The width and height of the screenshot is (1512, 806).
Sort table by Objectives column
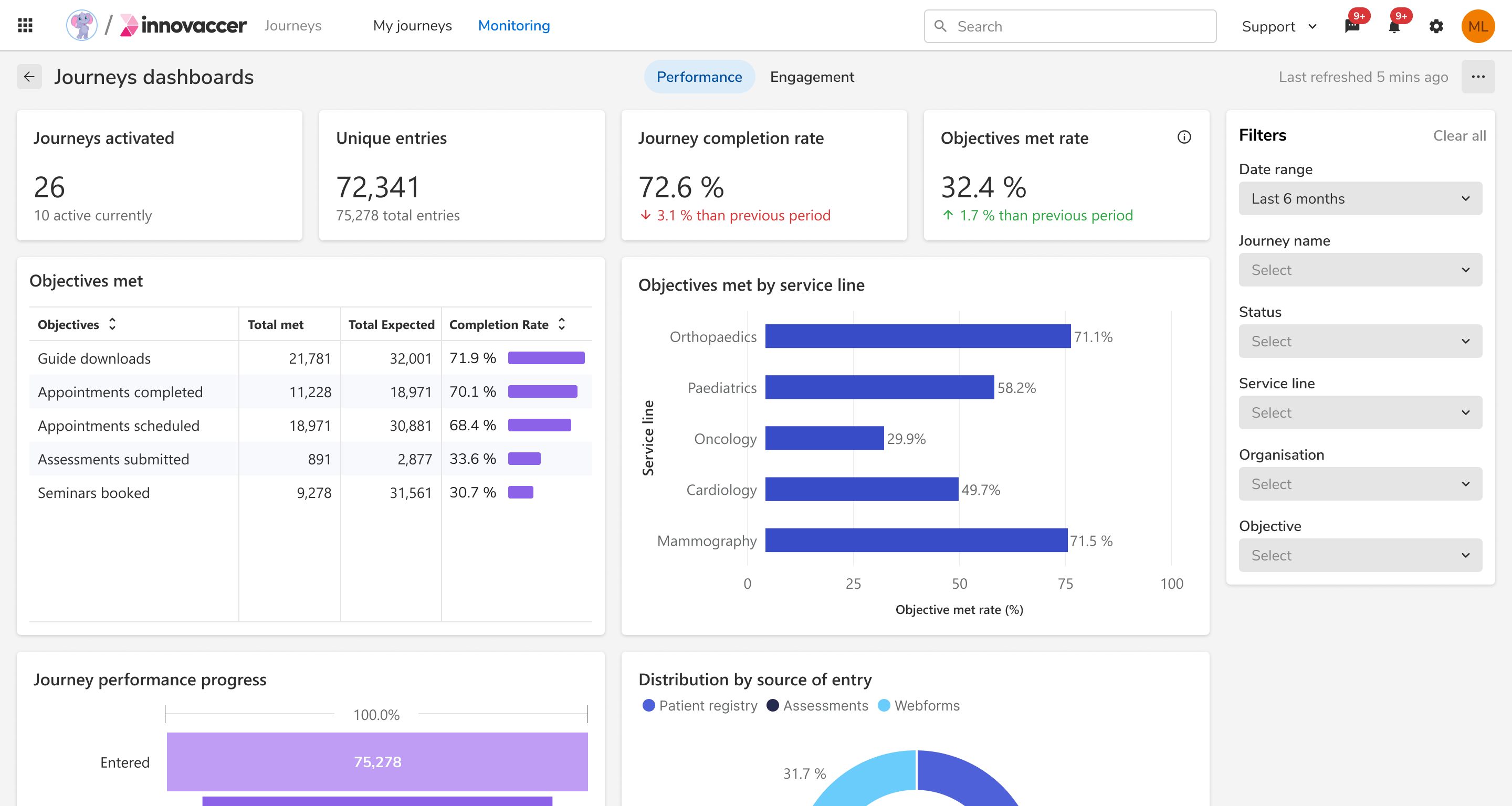112,324
